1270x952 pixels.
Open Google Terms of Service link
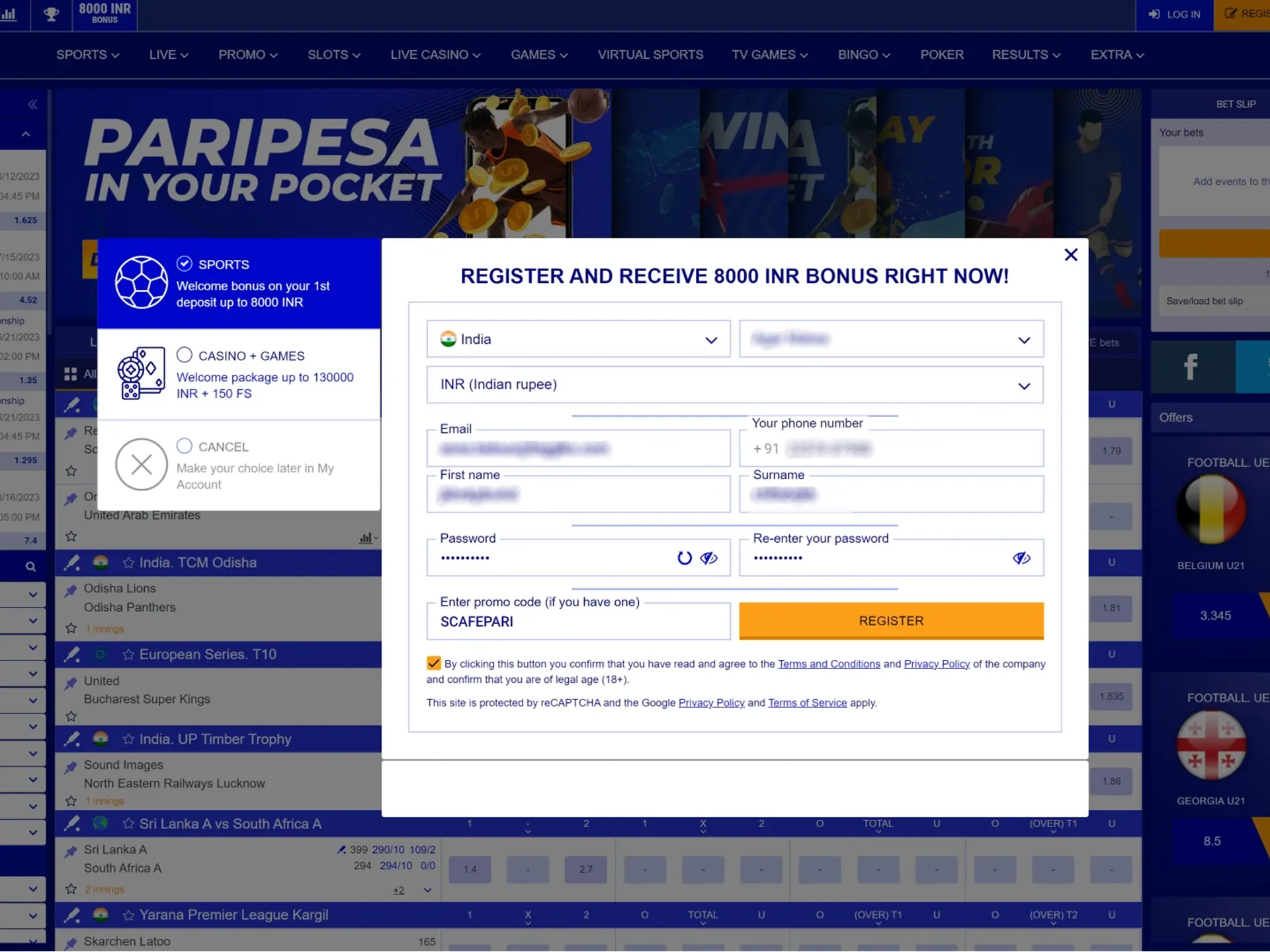(807, 703)
